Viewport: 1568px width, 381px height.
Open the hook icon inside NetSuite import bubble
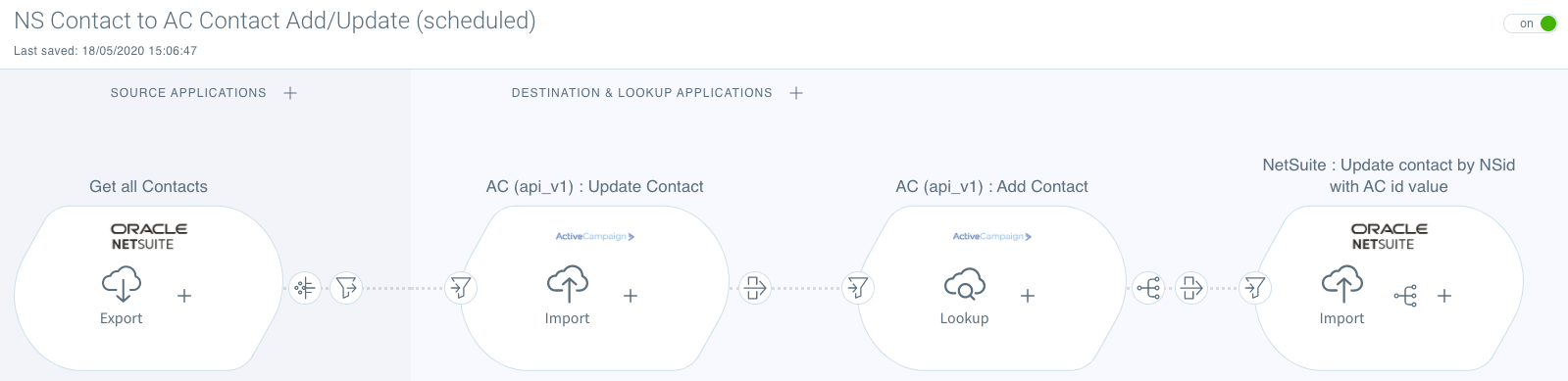pos(1405,296)
